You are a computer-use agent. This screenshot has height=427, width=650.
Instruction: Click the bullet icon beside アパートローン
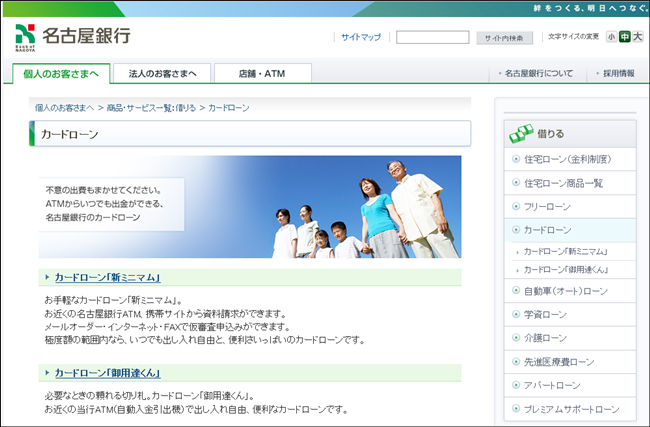click(x=516, y=385)
